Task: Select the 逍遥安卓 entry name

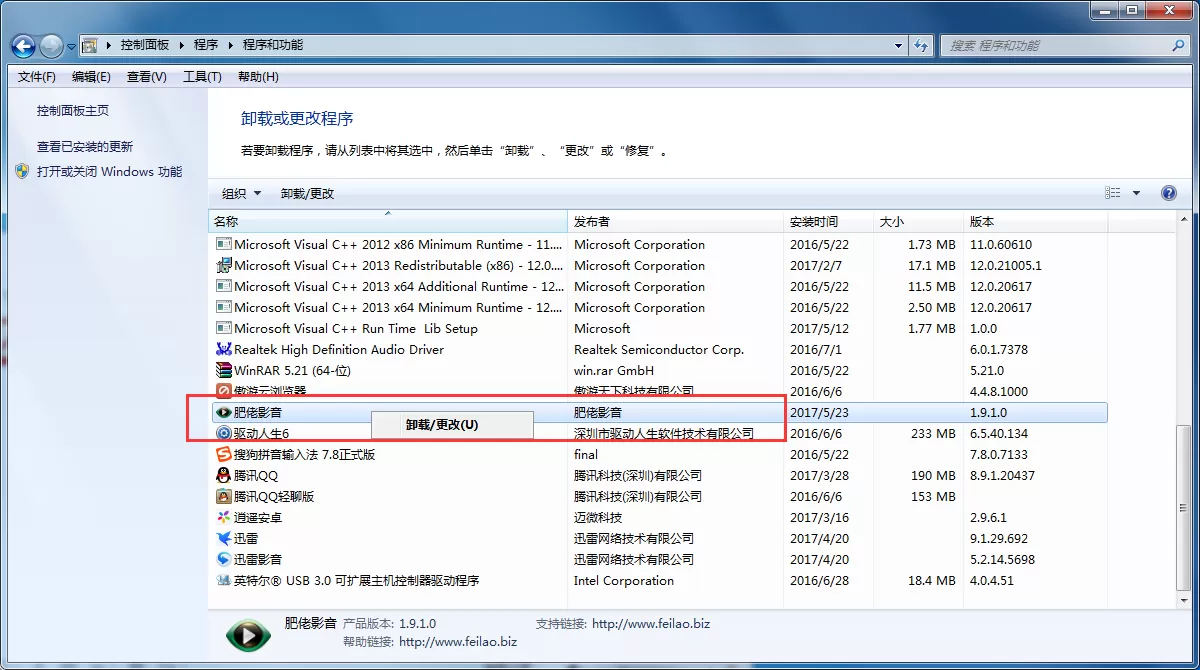Action: (258, 518)
